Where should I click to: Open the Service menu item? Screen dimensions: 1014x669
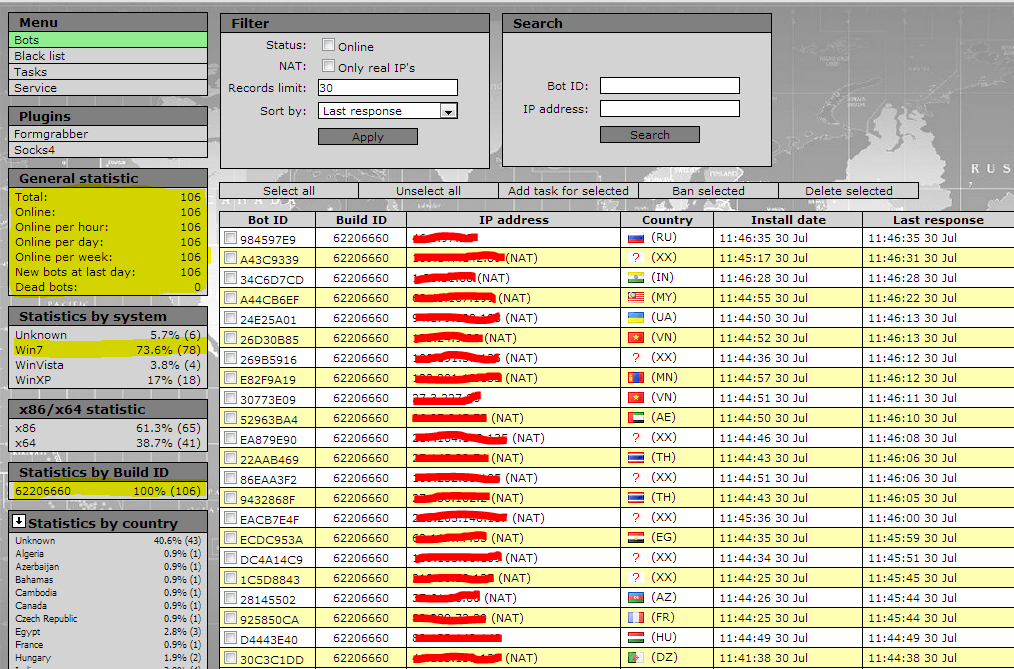(x=108, y=88)
